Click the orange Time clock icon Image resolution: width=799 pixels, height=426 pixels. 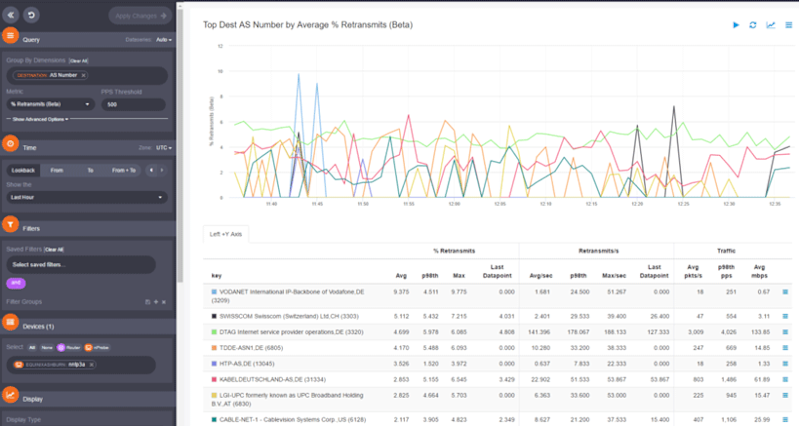10,144
